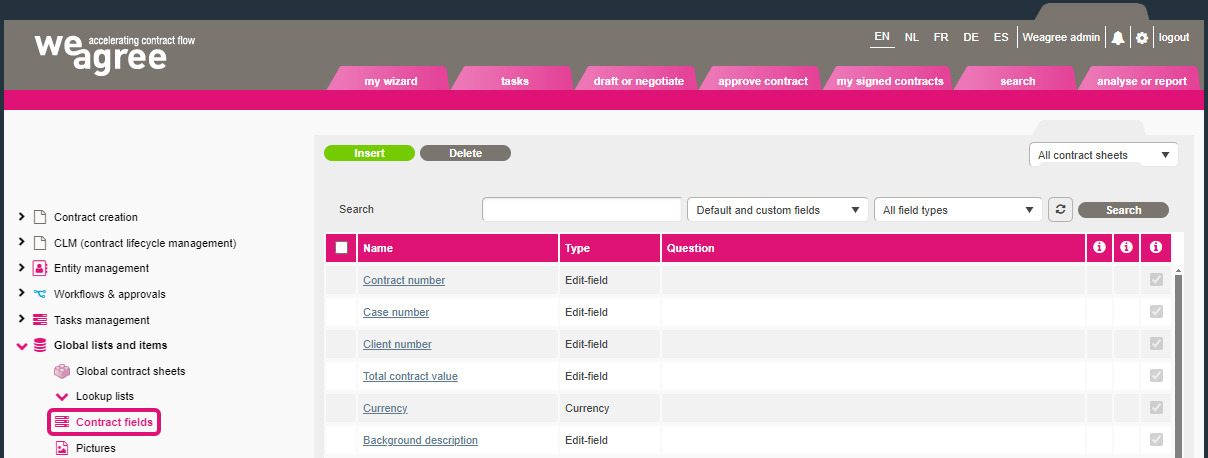Toggle the Total contract value row checkbox

click(x=1156, y=376)
